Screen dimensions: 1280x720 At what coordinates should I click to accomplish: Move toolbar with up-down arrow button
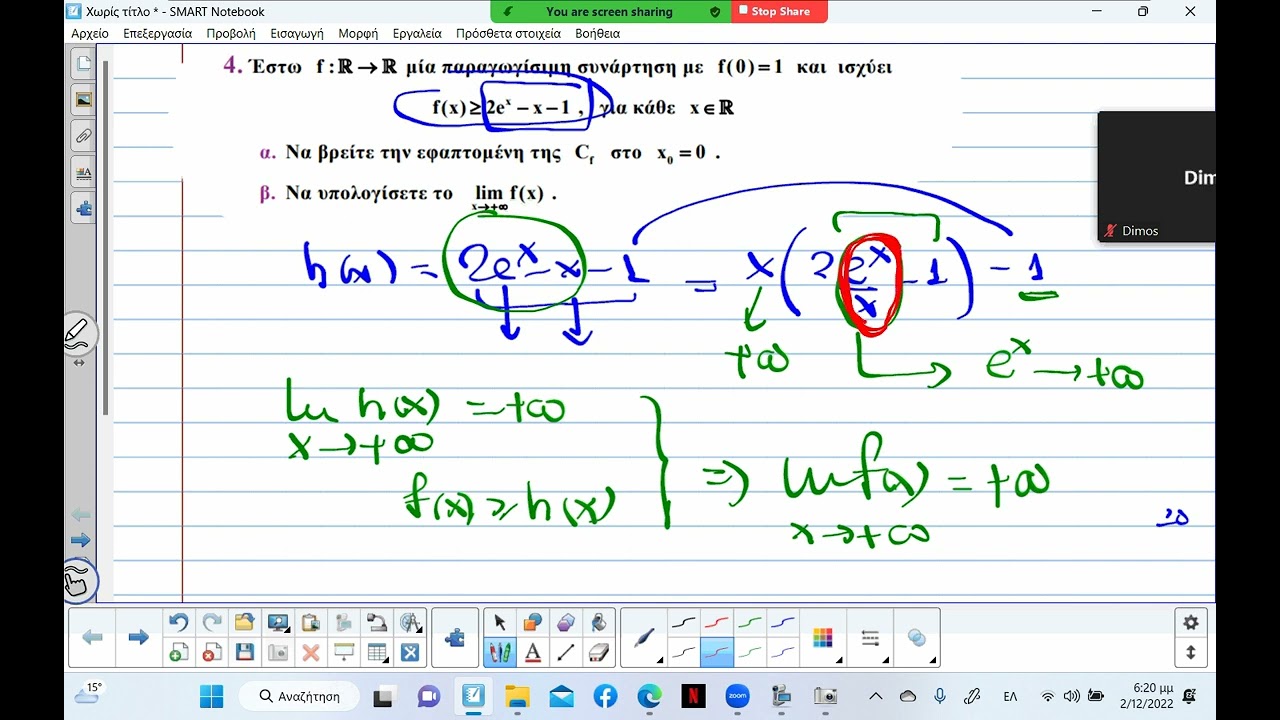(1190, 652)
